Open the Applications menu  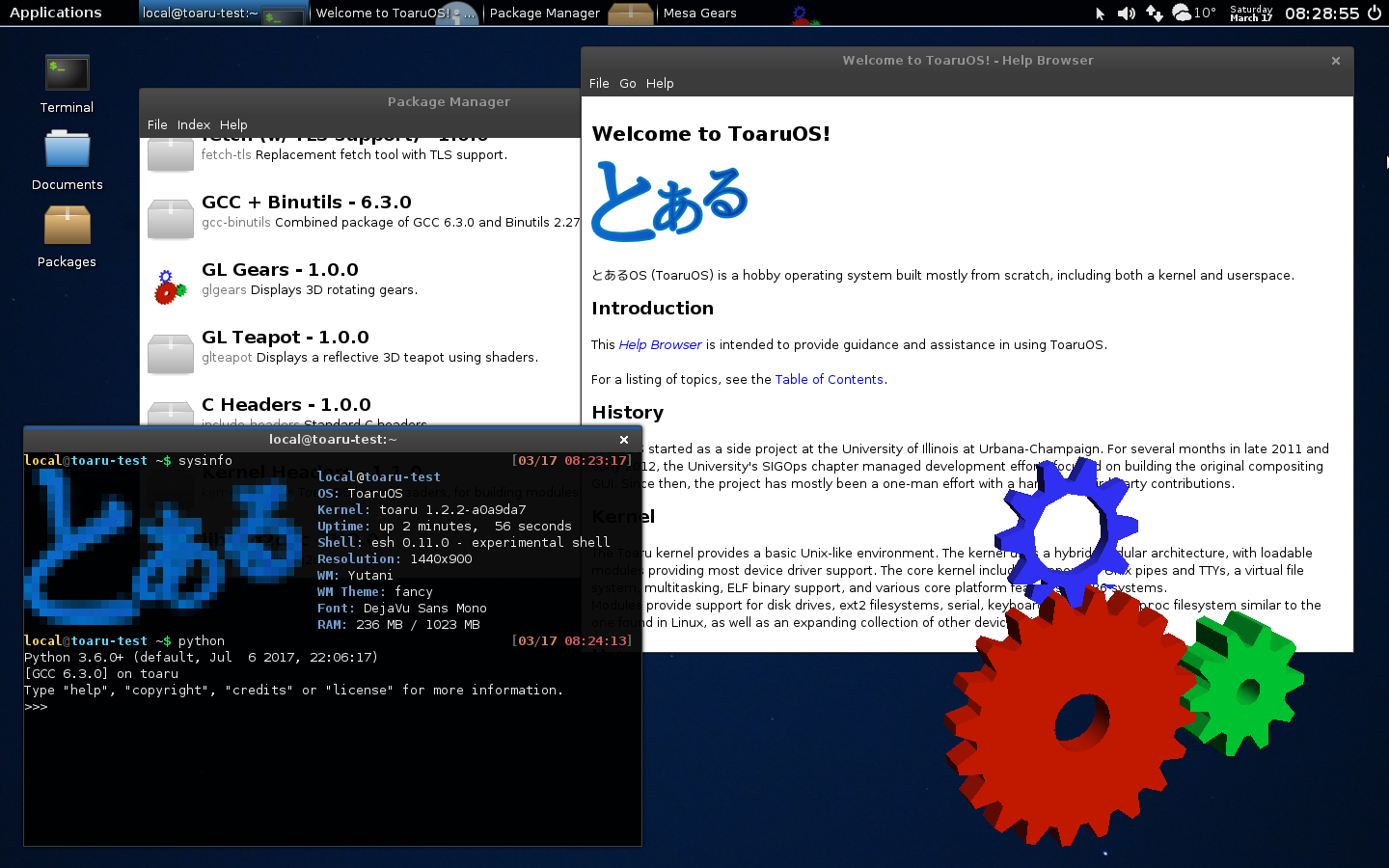tap(56, 13)
